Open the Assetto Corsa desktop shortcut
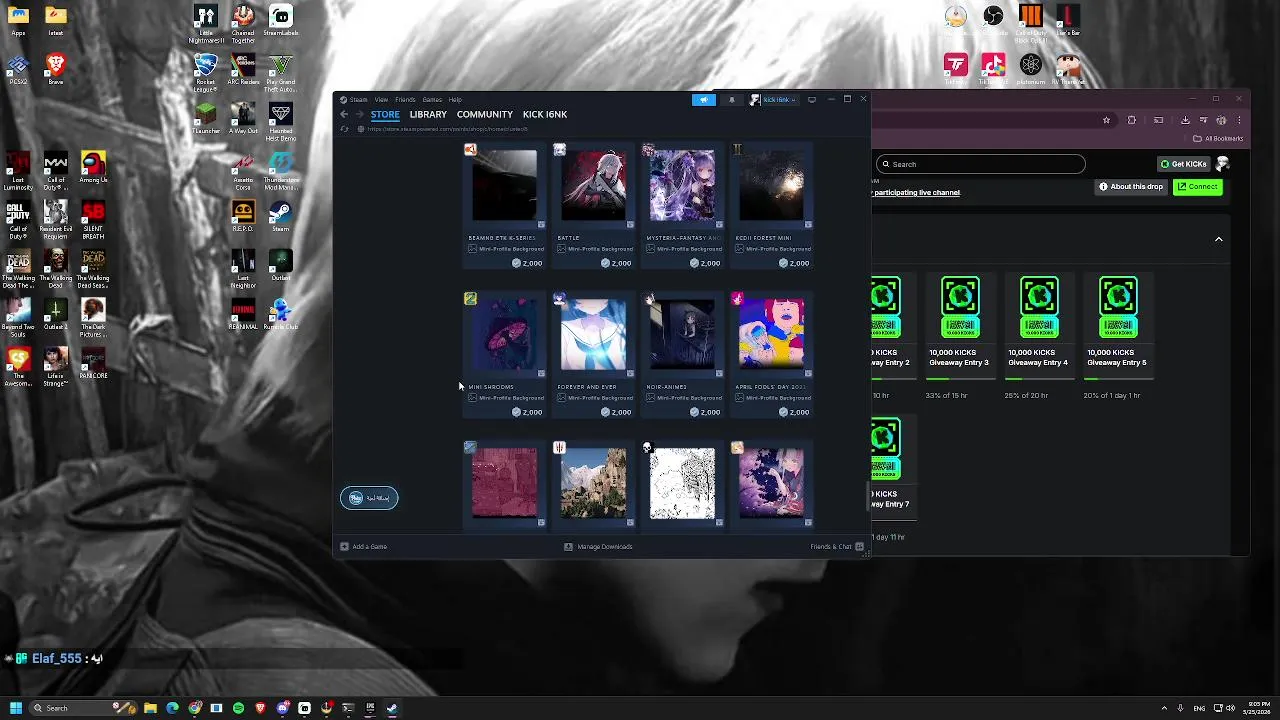The width and height of the screenshot is (1280, 720). pyautogui.click(x=243, y=170)
